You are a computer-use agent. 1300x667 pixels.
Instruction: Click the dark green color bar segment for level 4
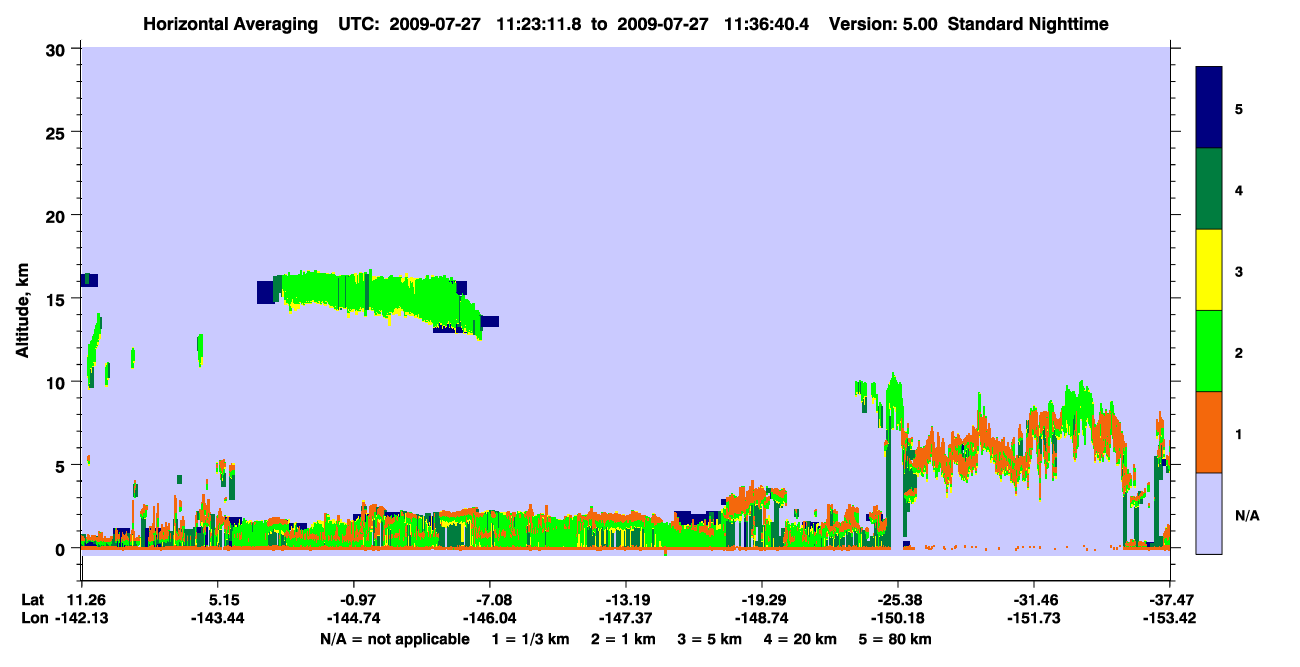click(1209, 189)
